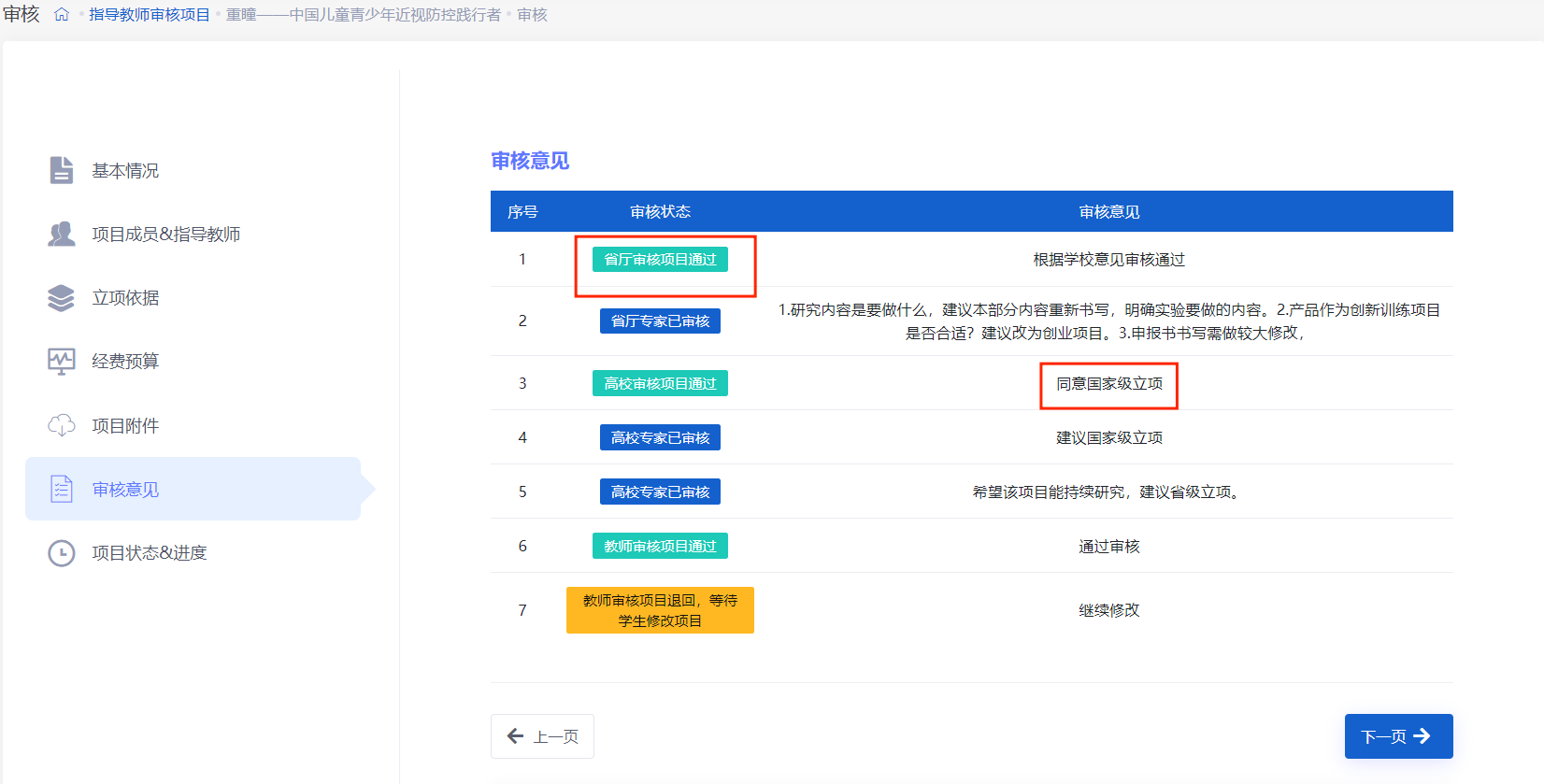Click the 项目成员&指导教师 people icon

coord(62,234)
